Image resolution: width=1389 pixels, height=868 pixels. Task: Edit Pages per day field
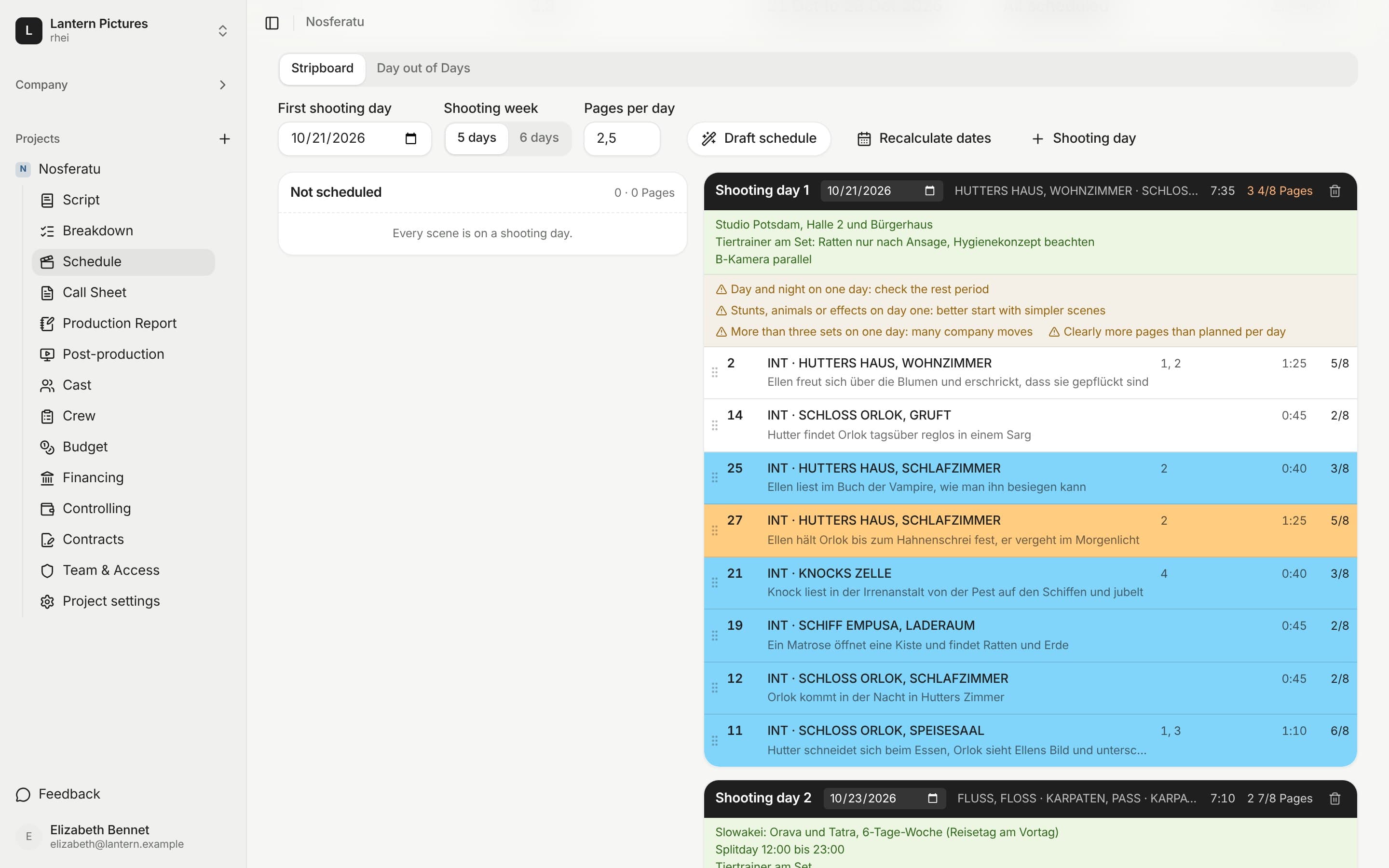[x=622, y=138]
